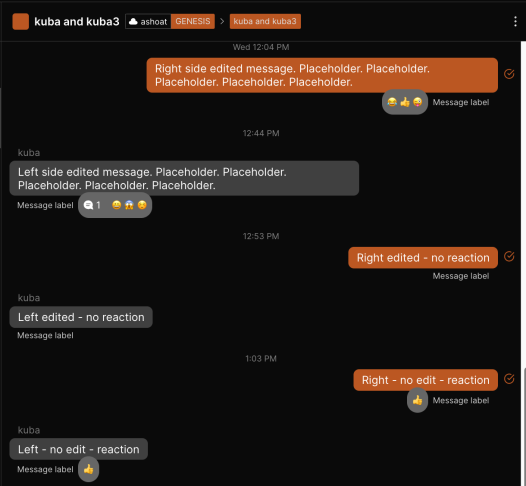Click delivered checkmark next to 'Right - no edit - reaction'
526x486 pixels.
point(509,379)
